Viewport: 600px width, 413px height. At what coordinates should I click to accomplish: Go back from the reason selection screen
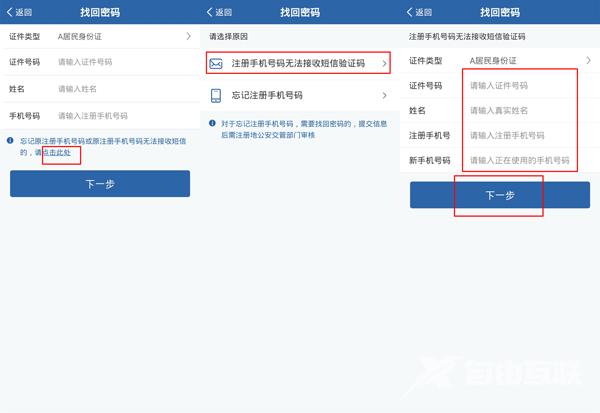tap(219, 12)
